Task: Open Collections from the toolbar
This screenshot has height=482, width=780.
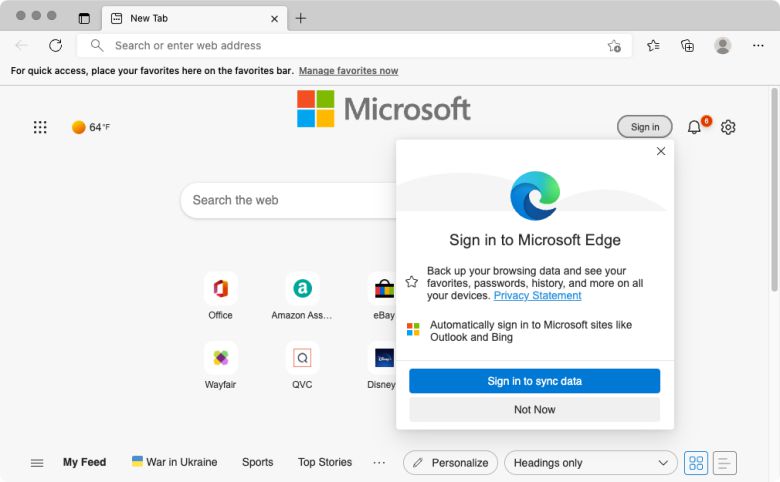Action: click(x=687, y=45)
